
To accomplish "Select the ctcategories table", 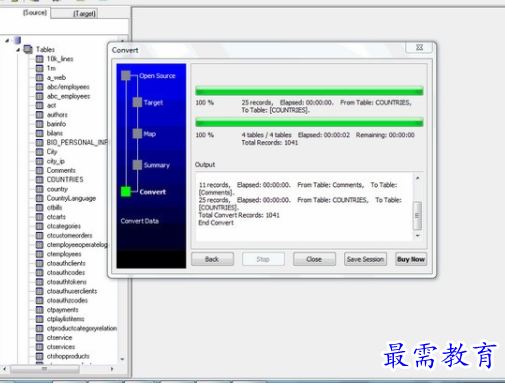I will point(64,226).
